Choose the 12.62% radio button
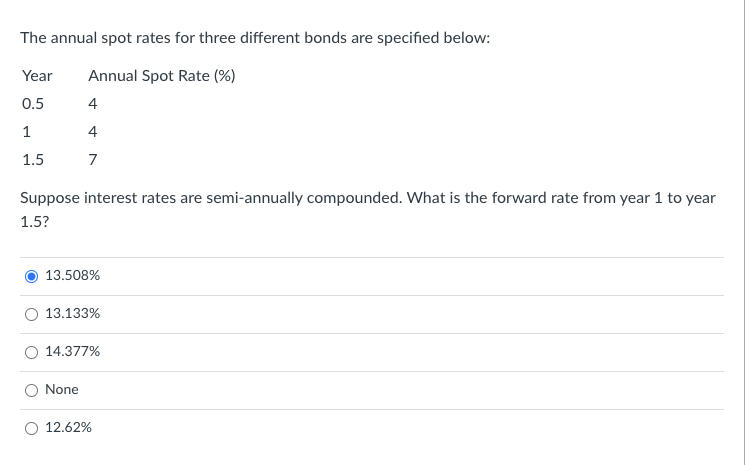 (32, 427)
